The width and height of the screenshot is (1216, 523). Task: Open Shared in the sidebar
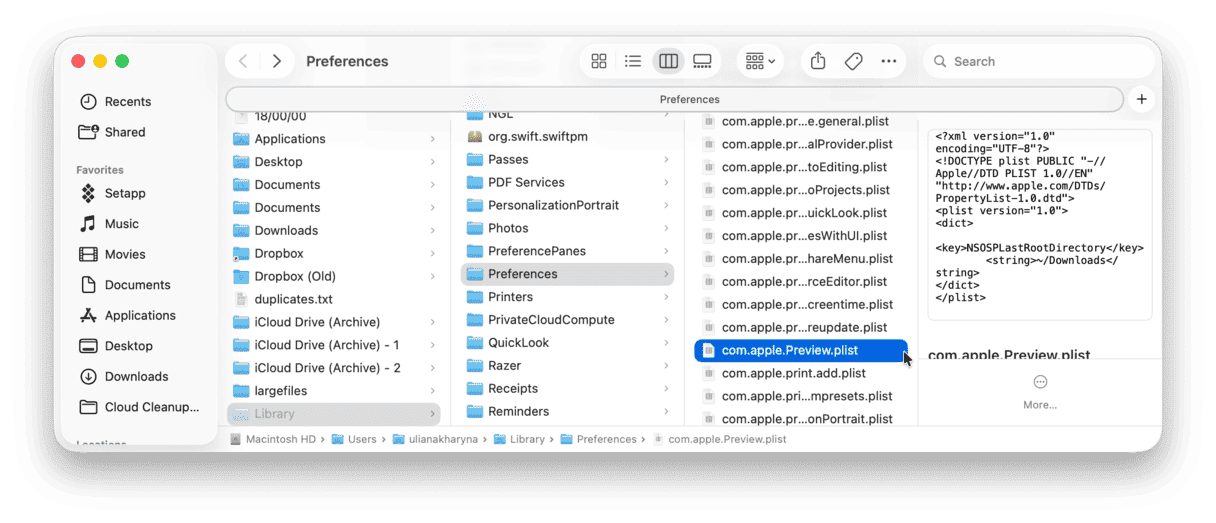(125, 131)
